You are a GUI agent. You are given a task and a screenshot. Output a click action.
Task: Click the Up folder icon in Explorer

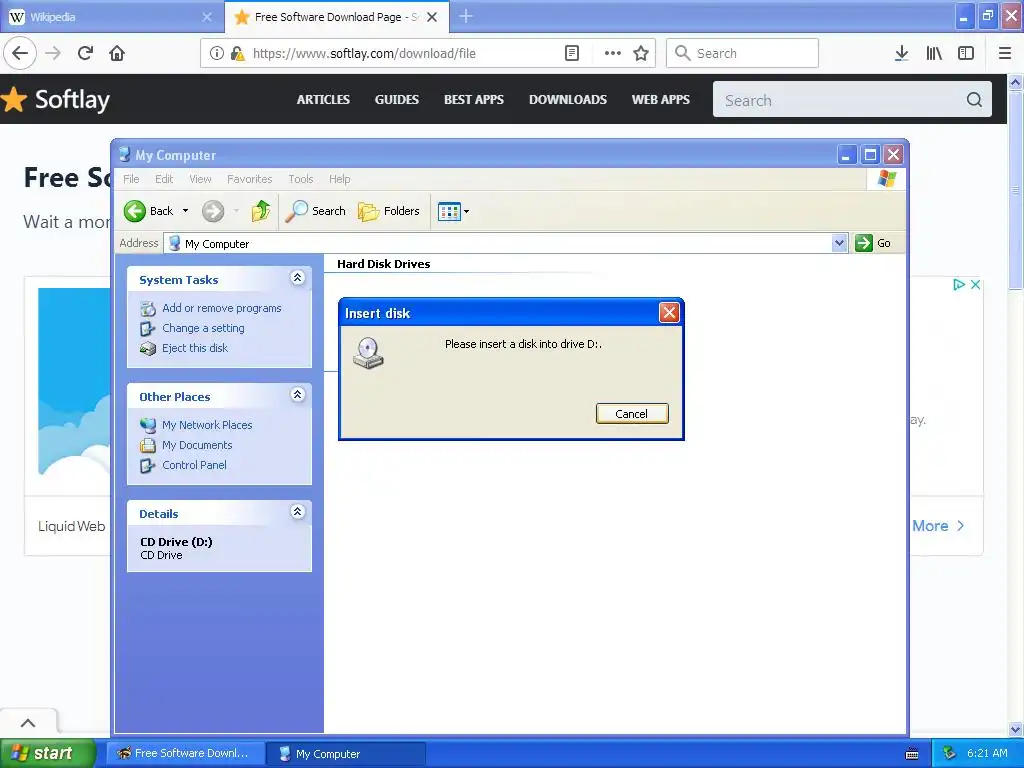261,211
